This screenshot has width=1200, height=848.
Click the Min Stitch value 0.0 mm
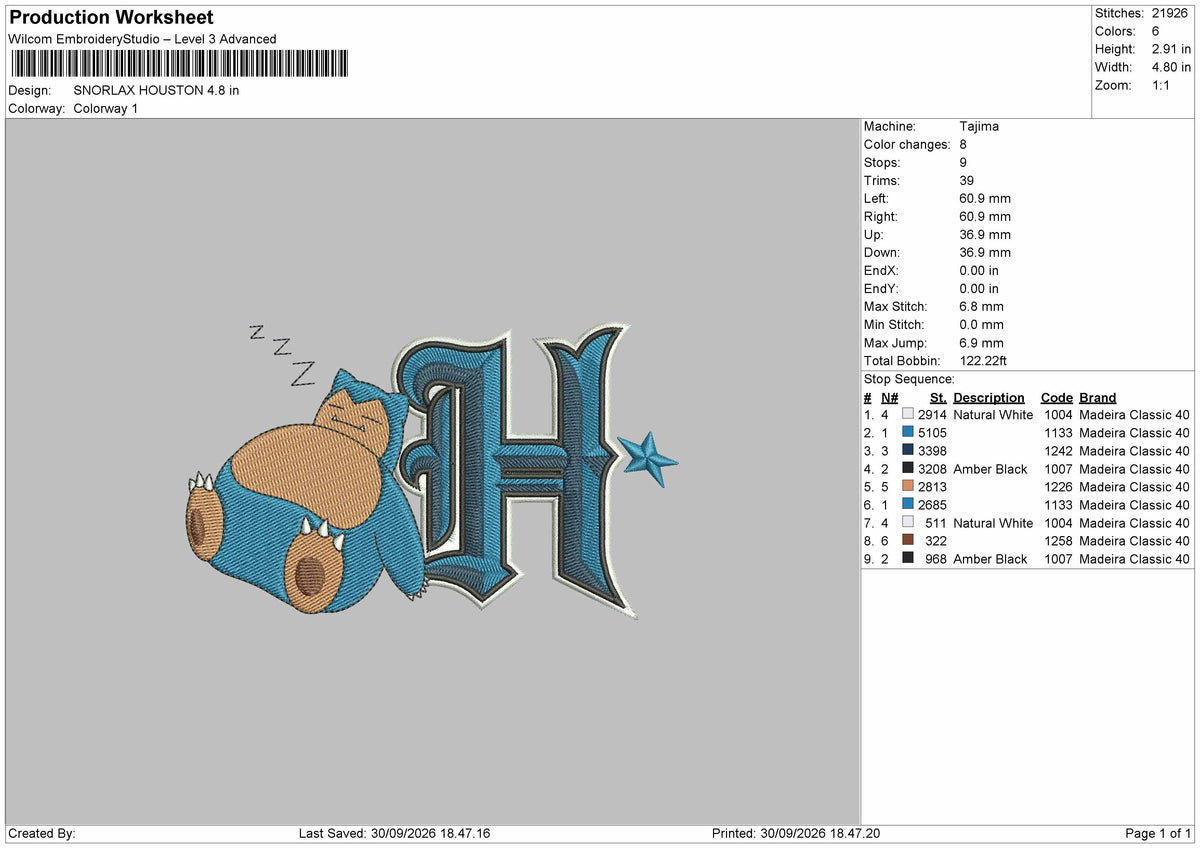981,324
